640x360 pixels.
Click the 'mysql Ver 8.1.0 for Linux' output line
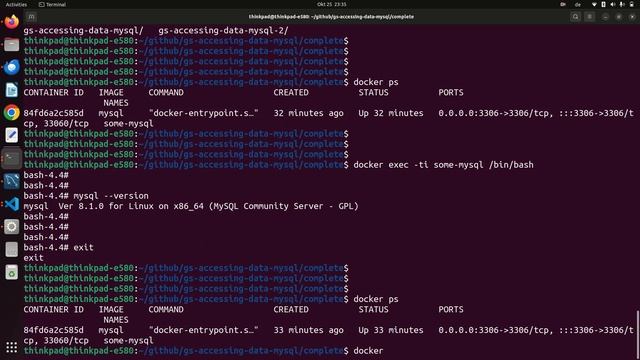tap(191, 206)
